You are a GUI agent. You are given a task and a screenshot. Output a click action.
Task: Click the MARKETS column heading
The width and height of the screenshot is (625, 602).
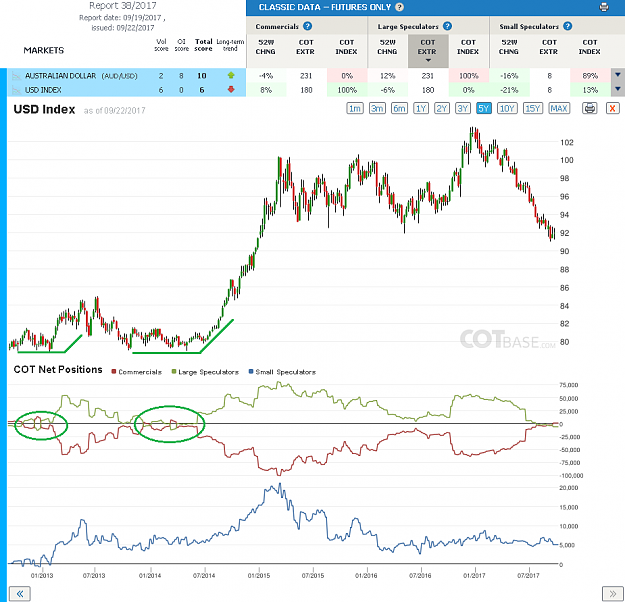point(43,50)
